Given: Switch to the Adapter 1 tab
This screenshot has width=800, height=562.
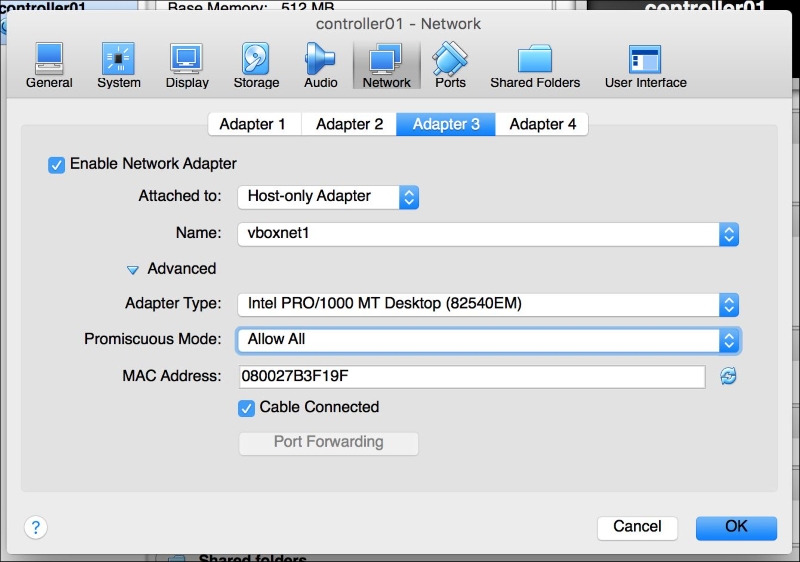Looking at the screenshot, I should 254,124.
